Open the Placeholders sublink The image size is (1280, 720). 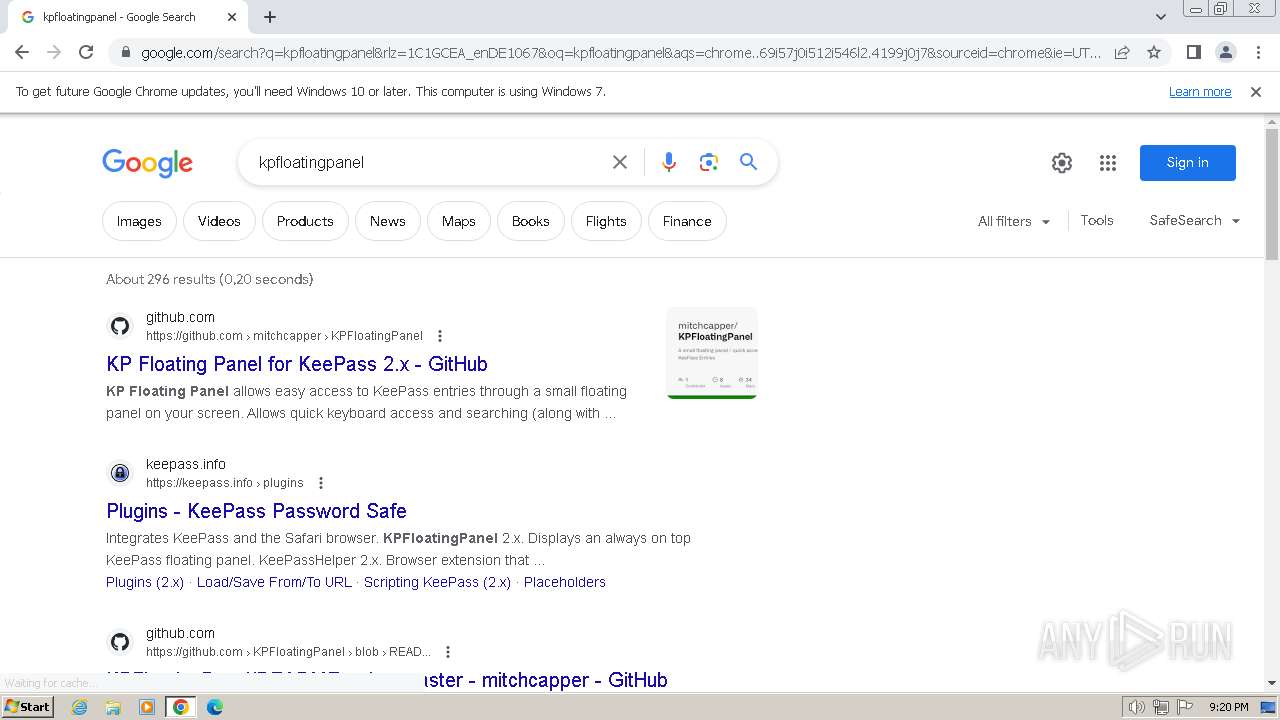click(565, 582)
